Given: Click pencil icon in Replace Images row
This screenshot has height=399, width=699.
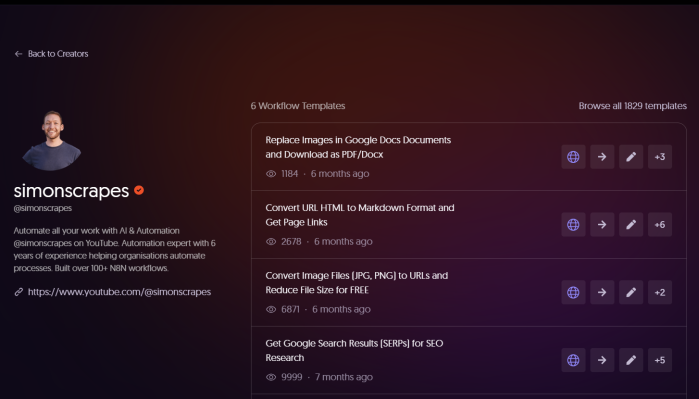Looking at the screenshot, I should click(631, 157).
